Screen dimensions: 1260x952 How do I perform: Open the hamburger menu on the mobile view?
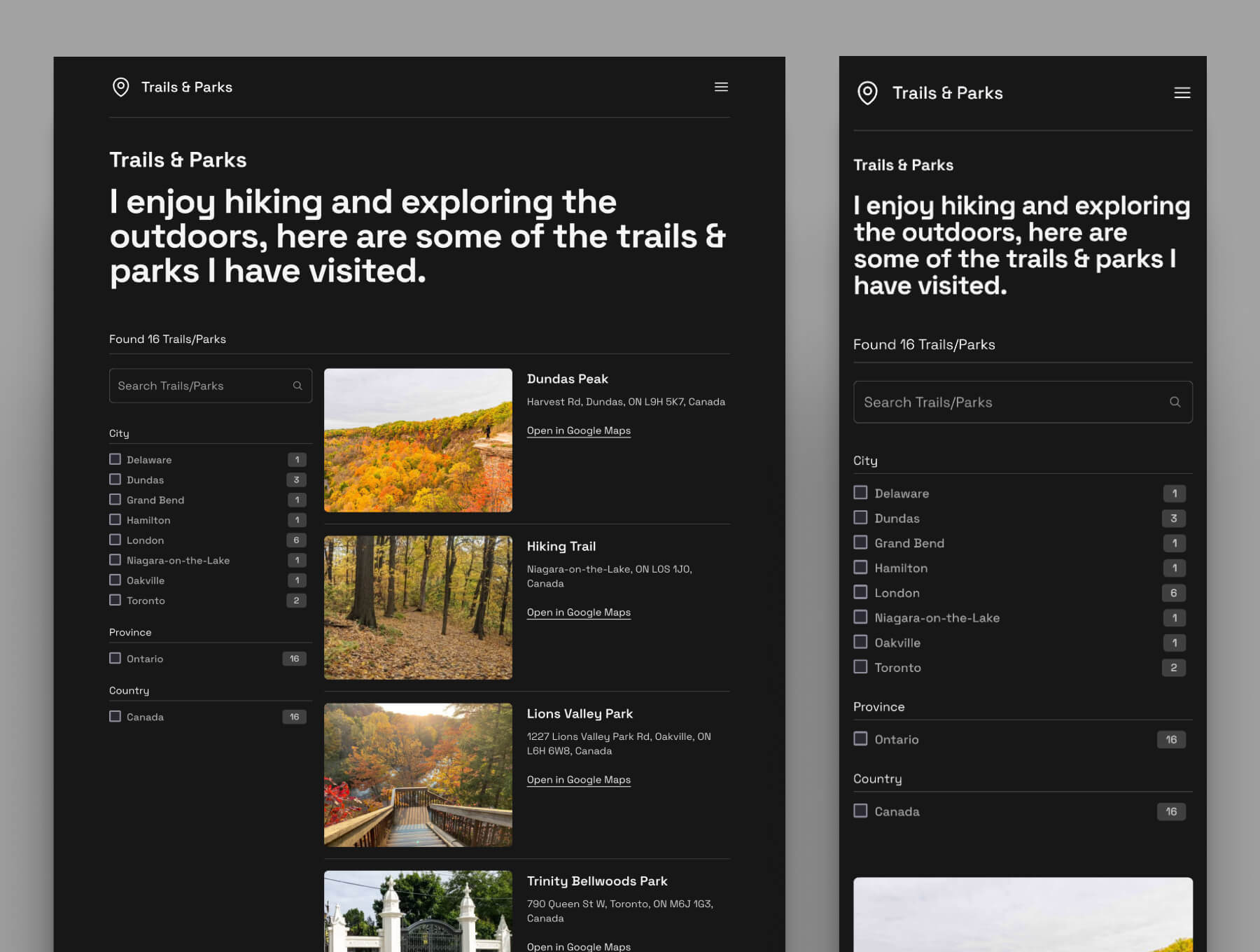[x=1182, y=92]
